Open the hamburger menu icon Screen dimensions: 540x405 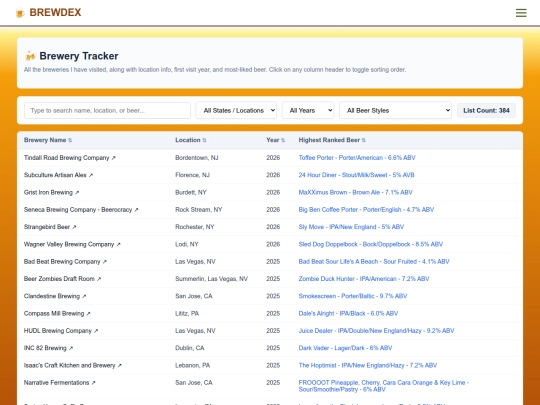tap(521, 13)
